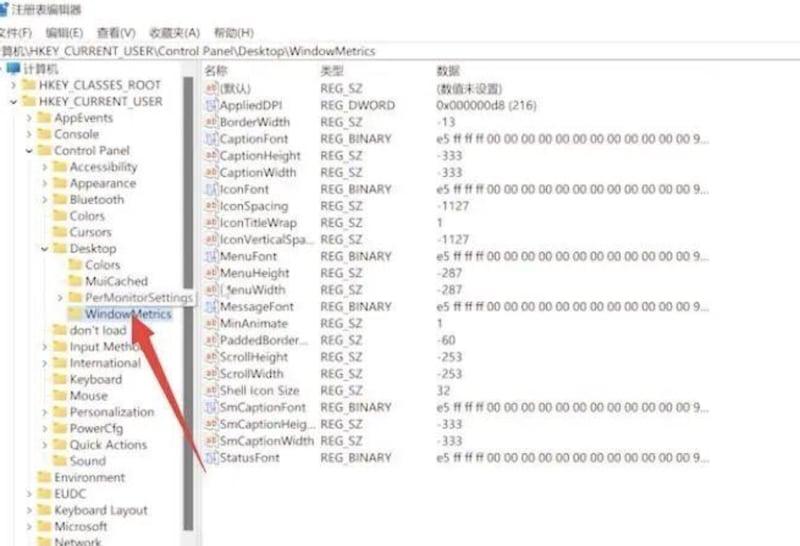The width and height of the screenshot is (800, 546).
Task: Click the 计算机 computer icon
Action: (14, 68)
